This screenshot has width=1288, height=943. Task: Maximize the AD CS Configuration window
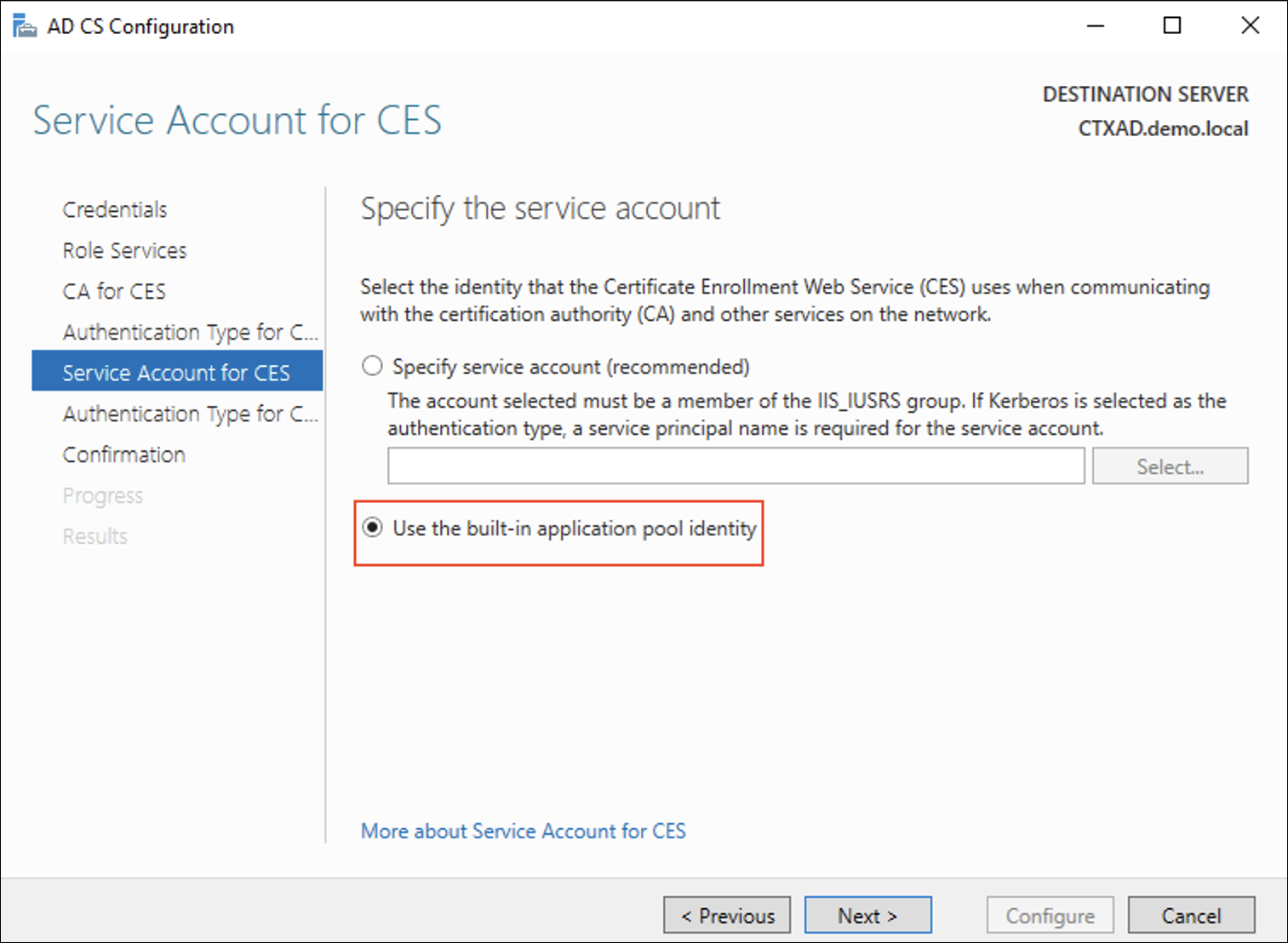coord(1172,26)
